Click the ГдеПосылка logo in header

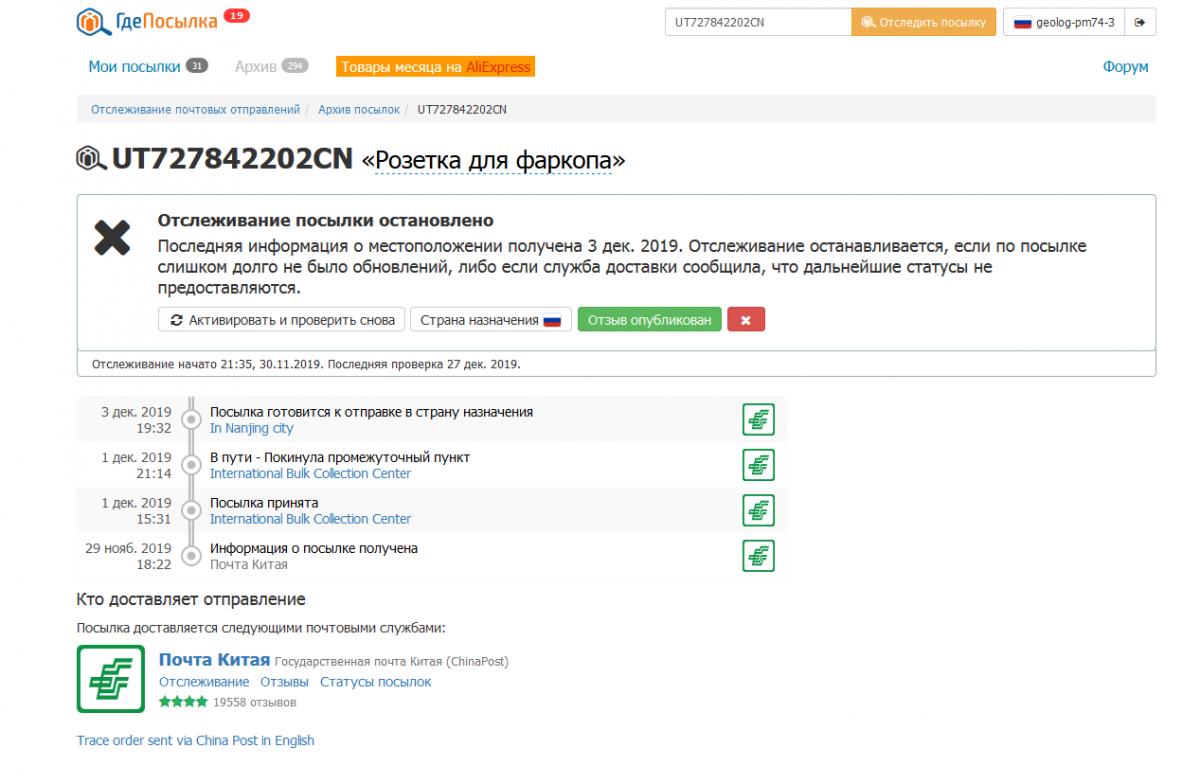pyautogui.click(x=148, y=20)
